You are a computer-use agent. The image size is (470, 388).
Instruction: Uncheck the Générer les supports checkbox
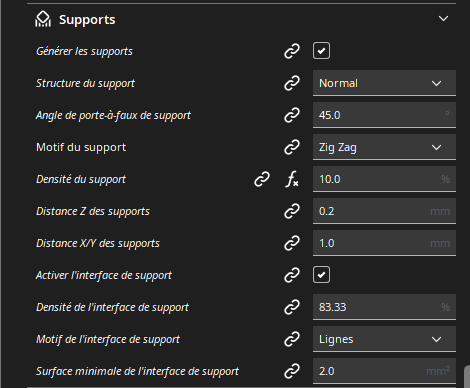tap(321, 51)
